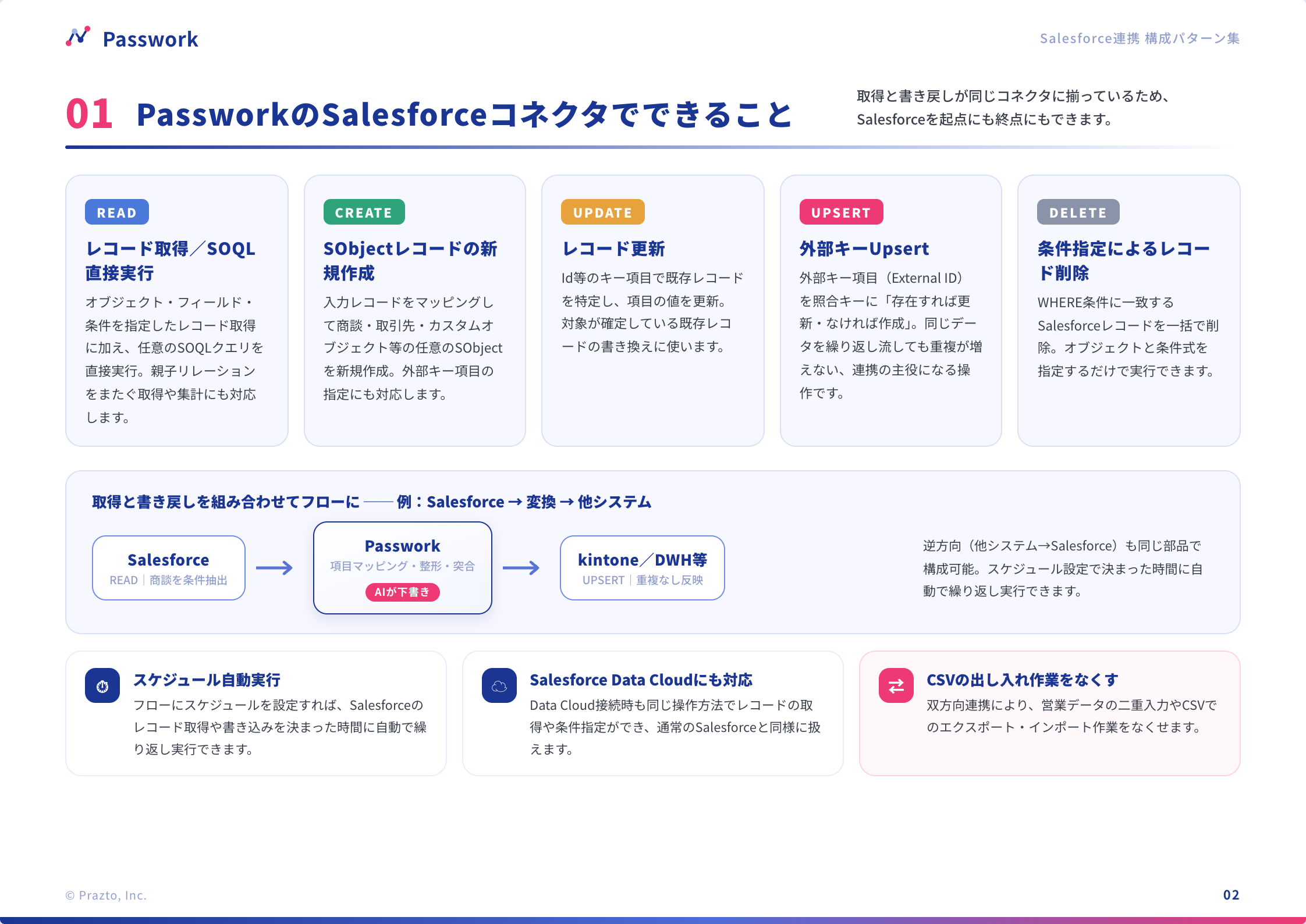The width and height of the screenshot is (1306, 924).
Task: Click title PassworkのSalesforceコネクタでできること
Action: pyautogui.click(x=464, y=114)
